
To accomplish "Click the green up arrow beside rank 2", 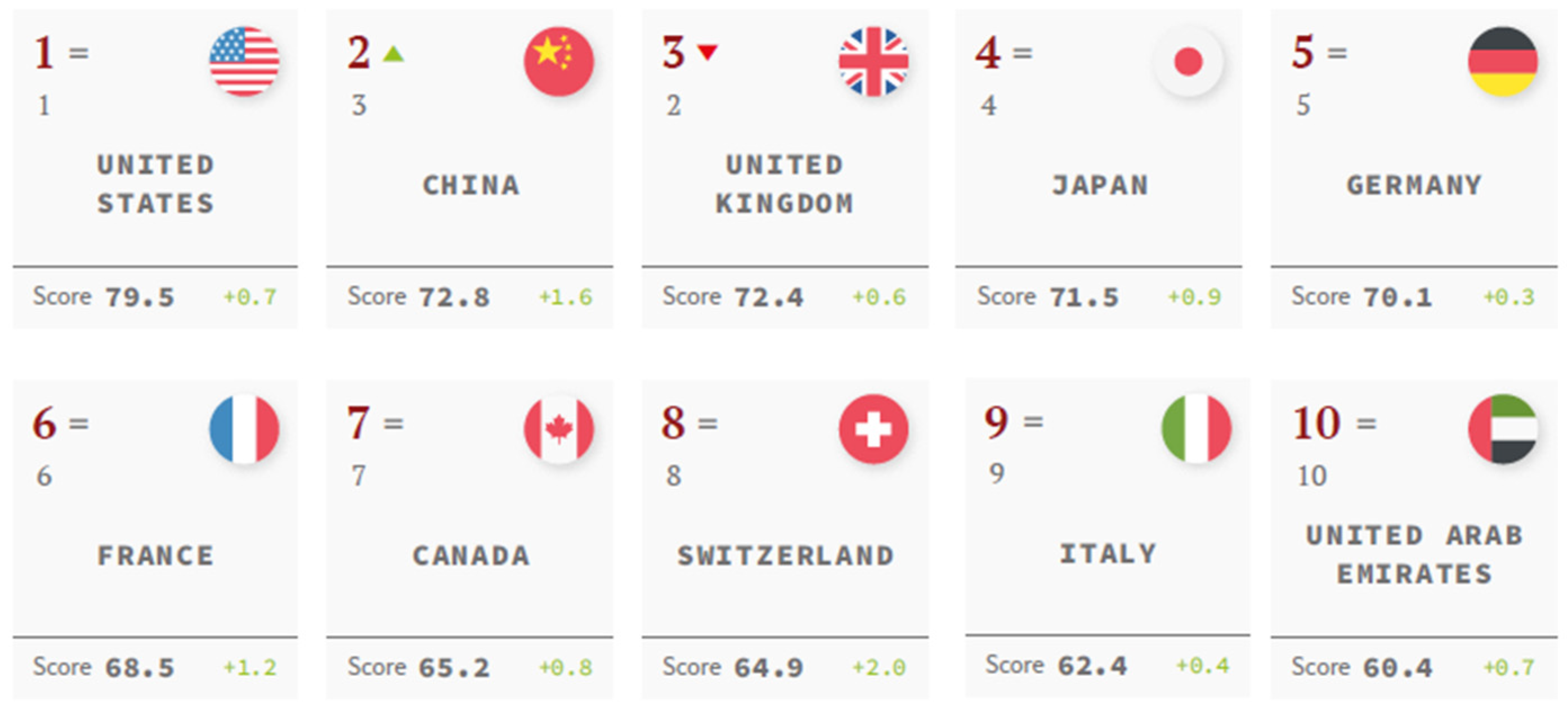I will [393, 54].
